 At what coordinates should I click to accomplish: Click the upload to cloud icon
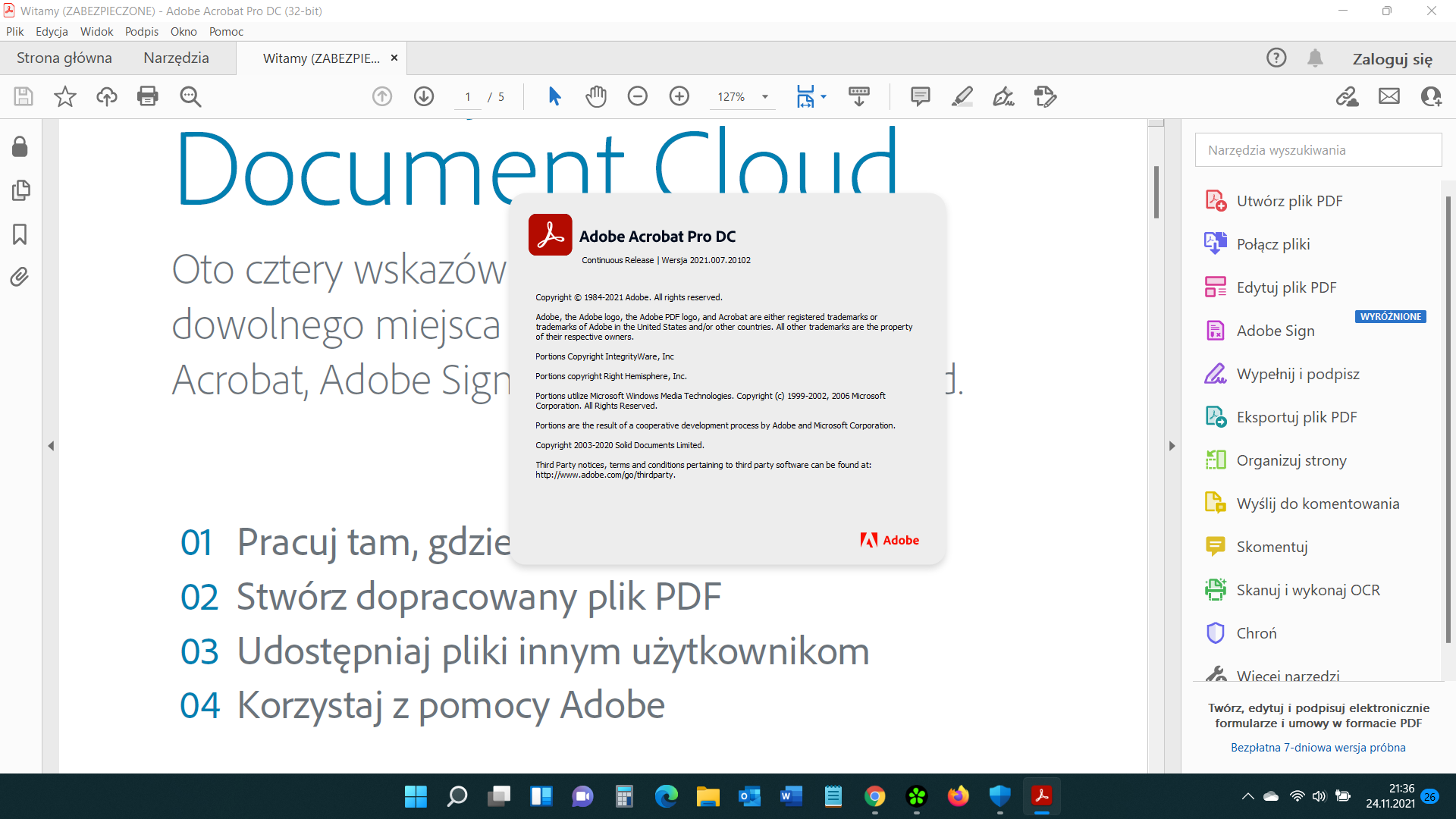107,96
